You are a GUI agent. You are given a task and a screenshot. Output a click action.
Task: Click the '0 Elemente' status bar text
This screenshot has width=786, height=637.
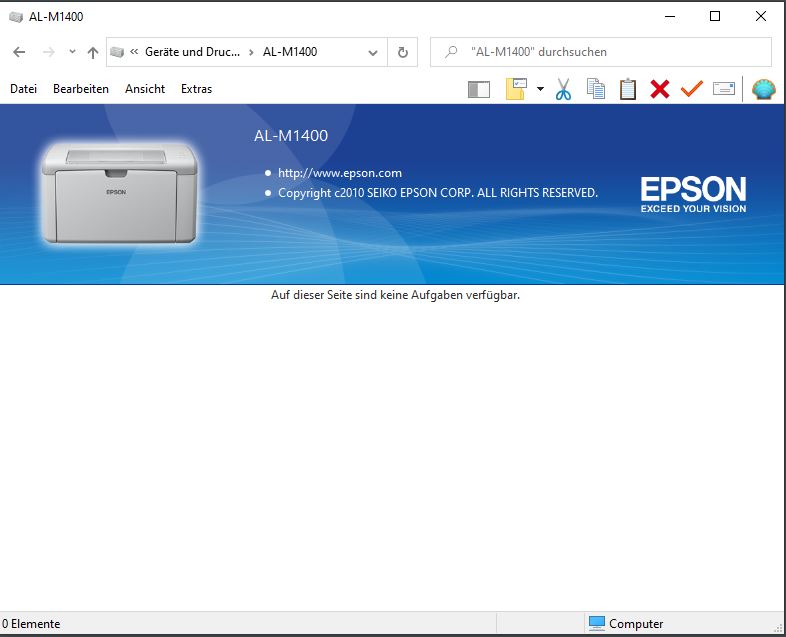pos(31,624)
